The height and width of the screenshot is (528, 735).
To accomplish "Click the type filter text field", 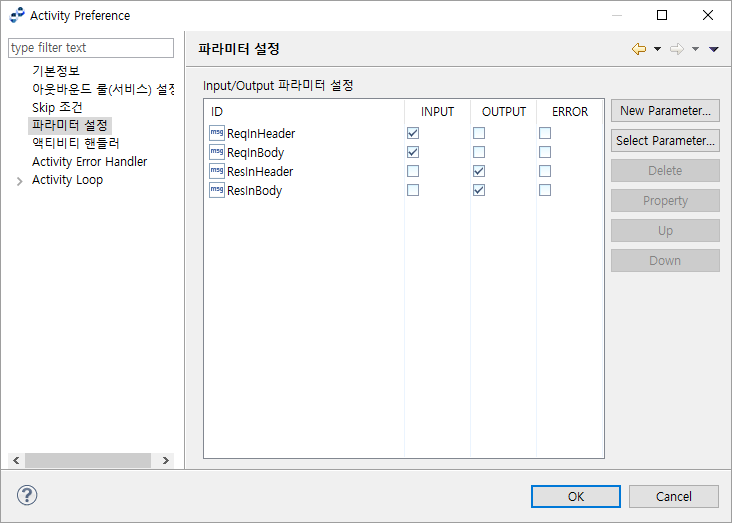I will (x=91, y=48).
